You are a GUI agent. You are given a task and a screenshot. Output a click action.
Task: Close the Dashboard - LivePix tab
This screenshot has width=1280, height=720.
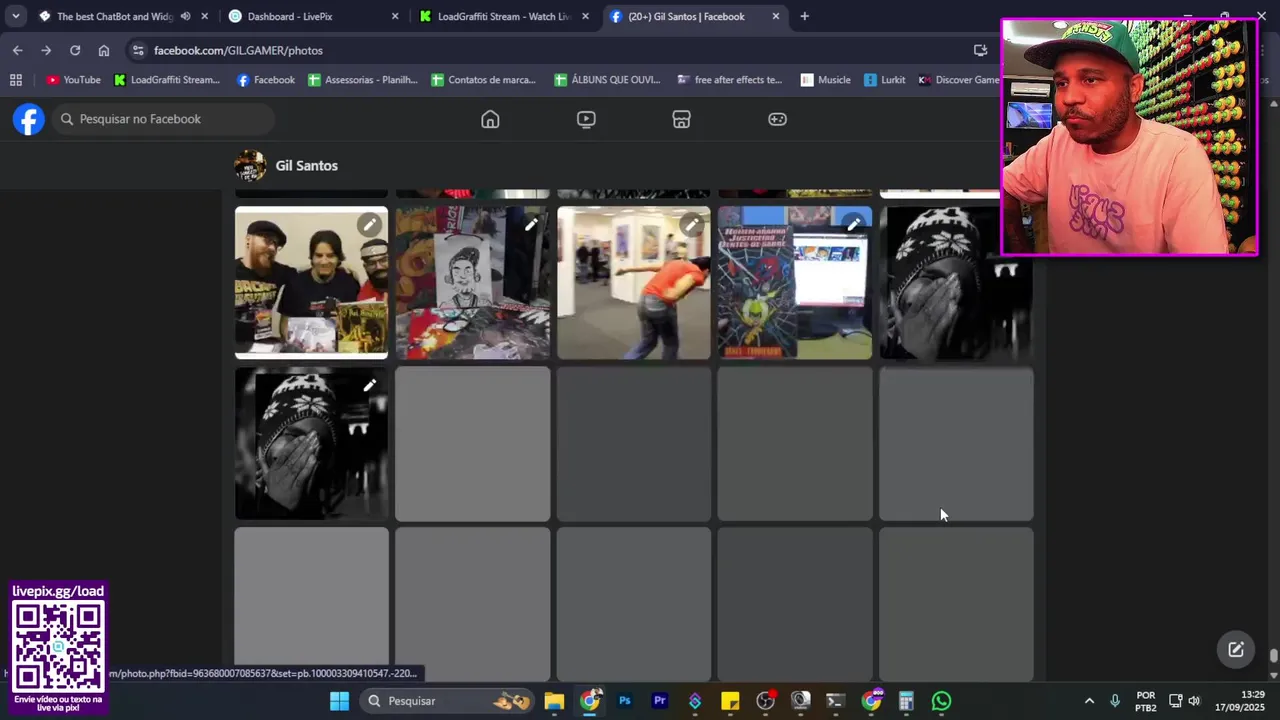tap(395, 16)
